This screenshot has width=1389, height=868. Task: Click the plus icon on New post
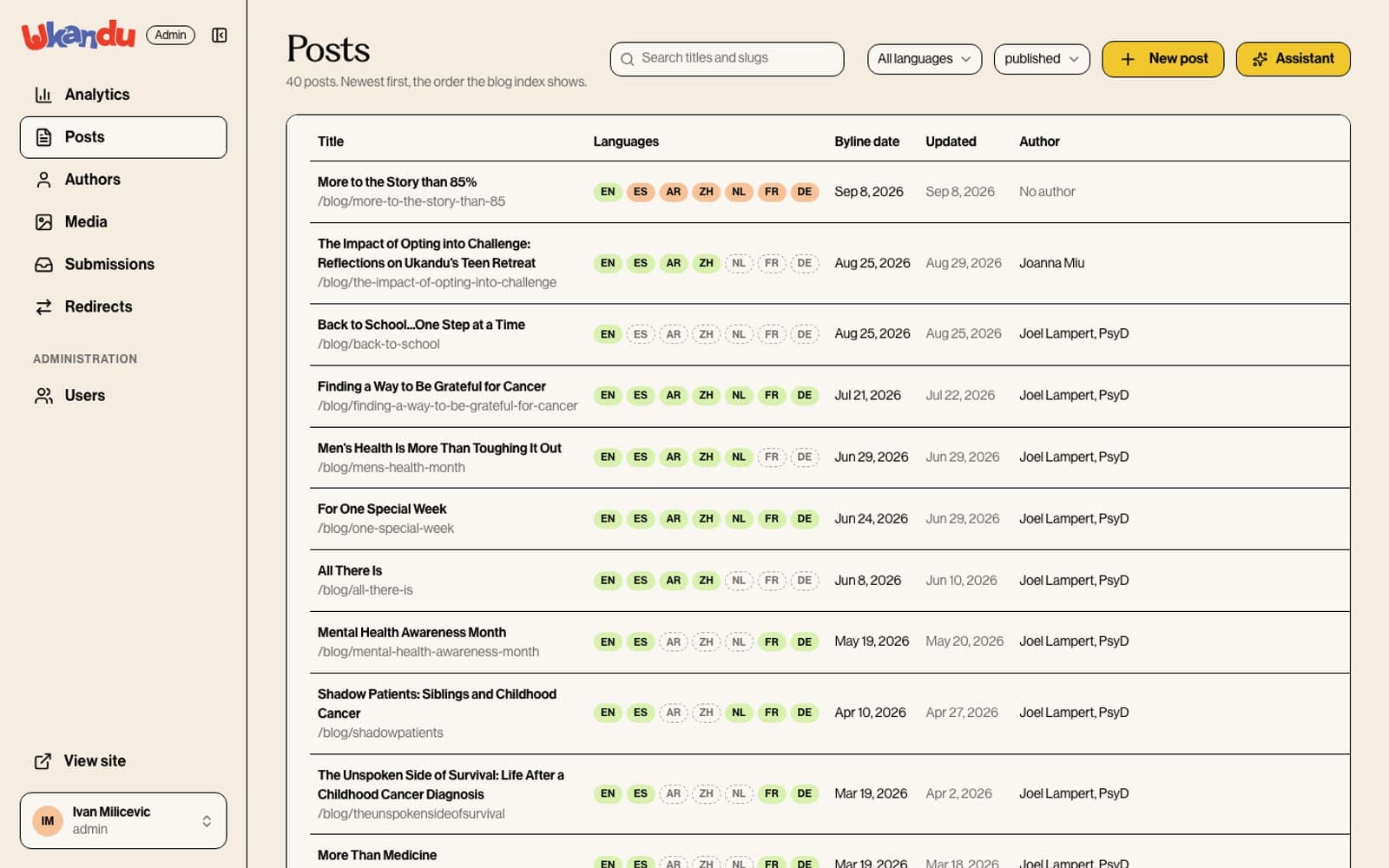click(1128, 59)
